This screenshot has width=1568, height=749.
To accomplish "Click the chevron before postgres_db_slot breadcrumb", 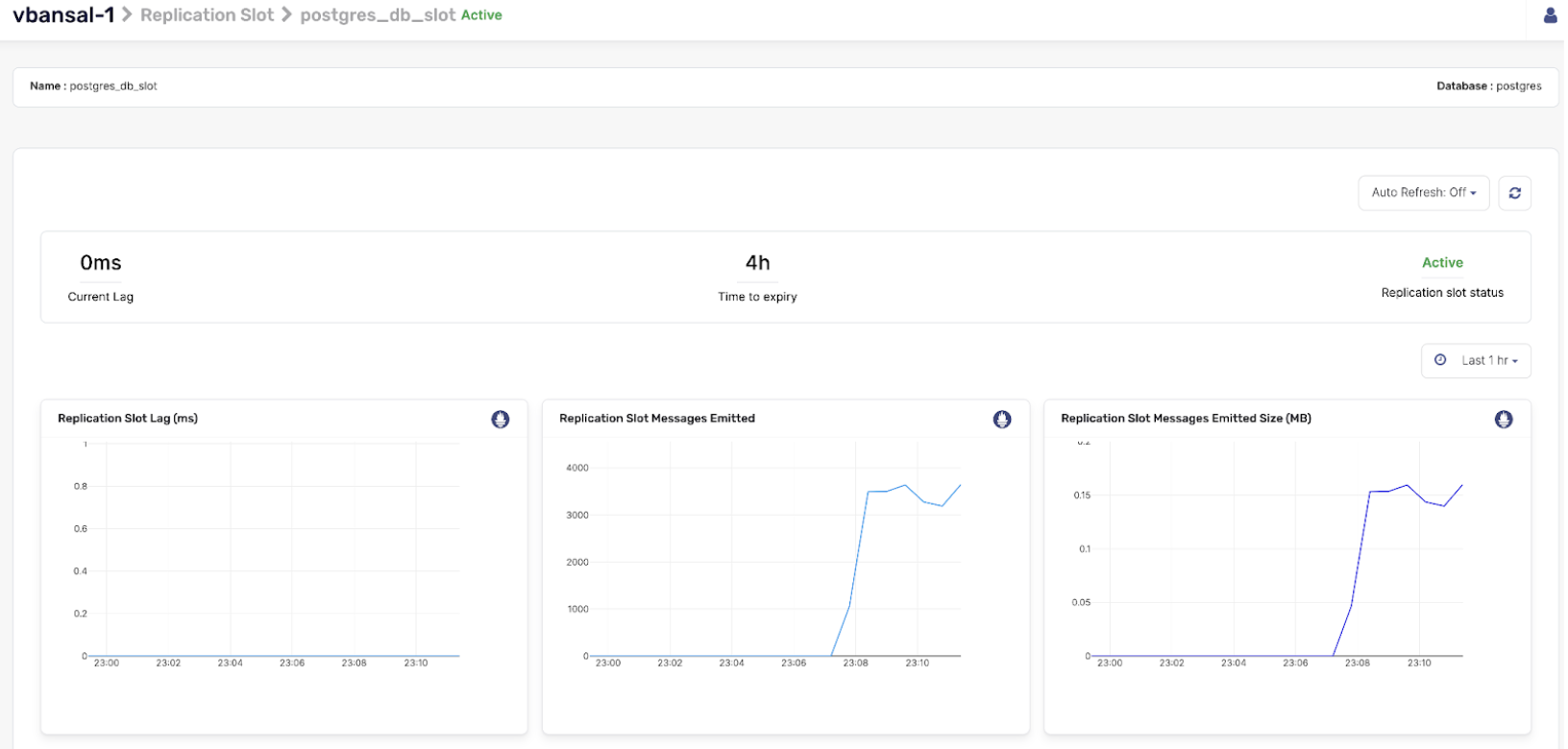I will (286, 15).
